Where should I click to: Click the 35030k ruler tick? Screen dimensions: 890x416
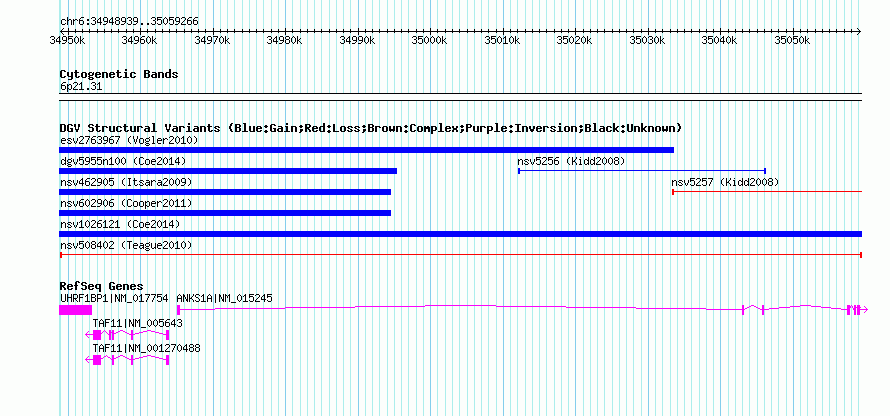[x=648, y=40]
